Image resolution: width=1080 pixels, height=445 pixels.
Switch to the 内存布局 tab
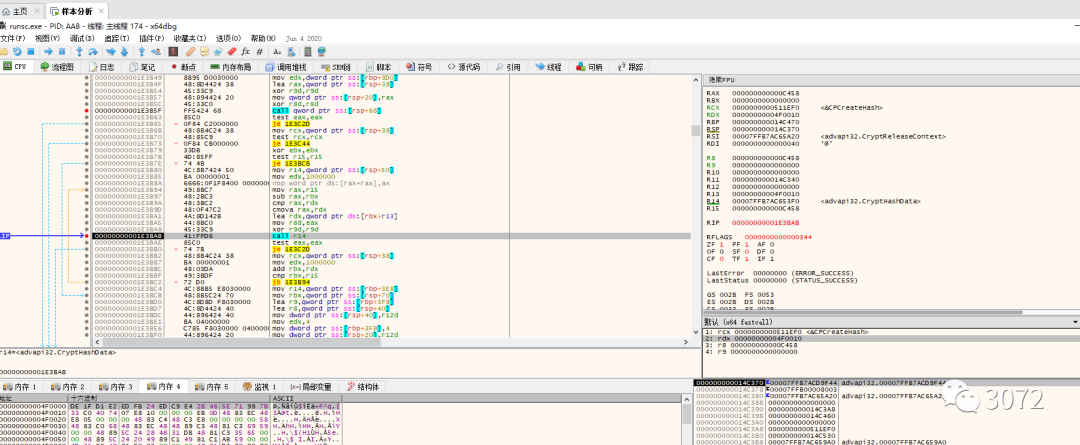[231, 67]
